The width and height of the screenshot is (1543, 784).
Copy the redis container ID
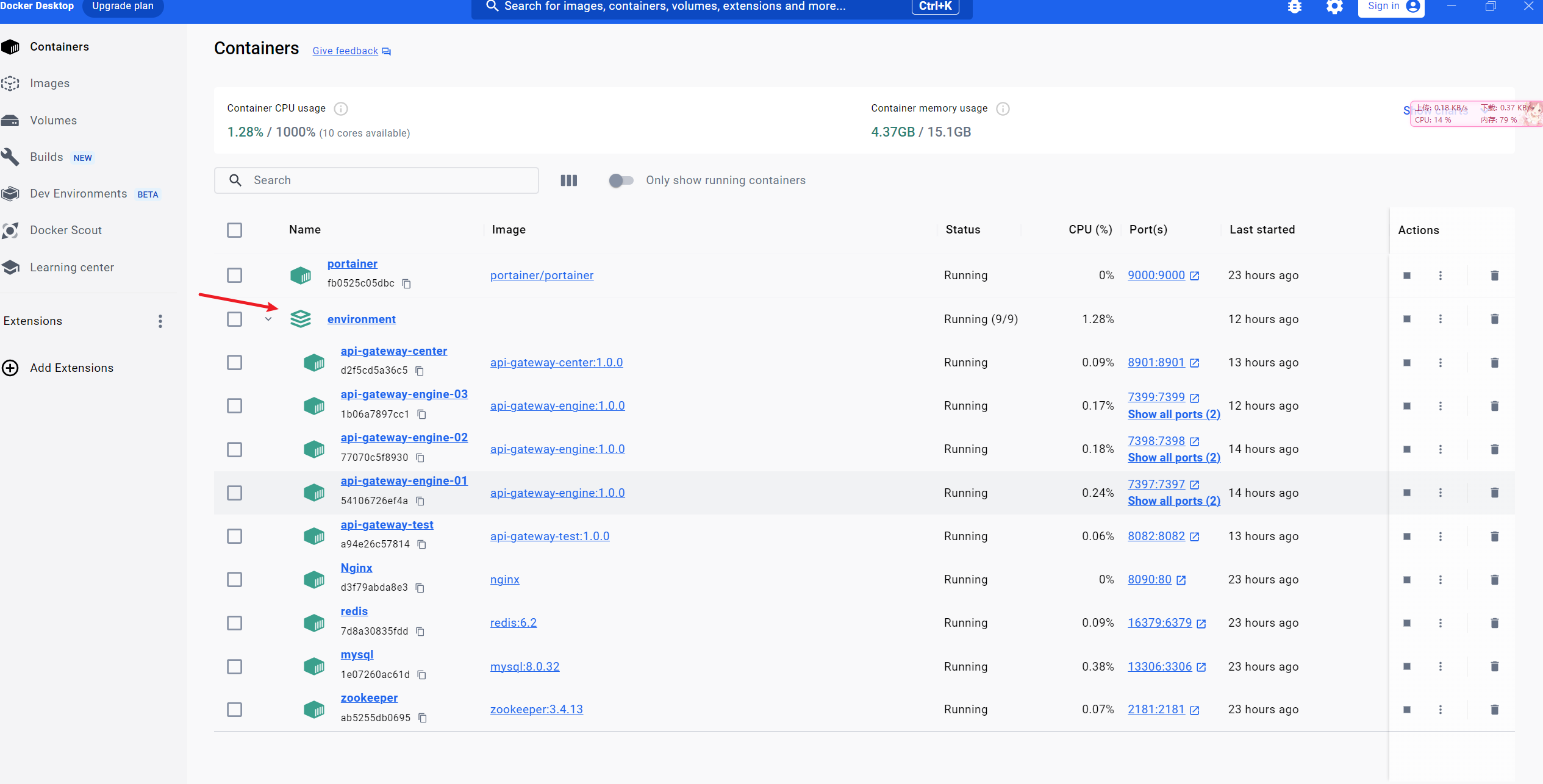pyautogui.click(x=420, y=632)
